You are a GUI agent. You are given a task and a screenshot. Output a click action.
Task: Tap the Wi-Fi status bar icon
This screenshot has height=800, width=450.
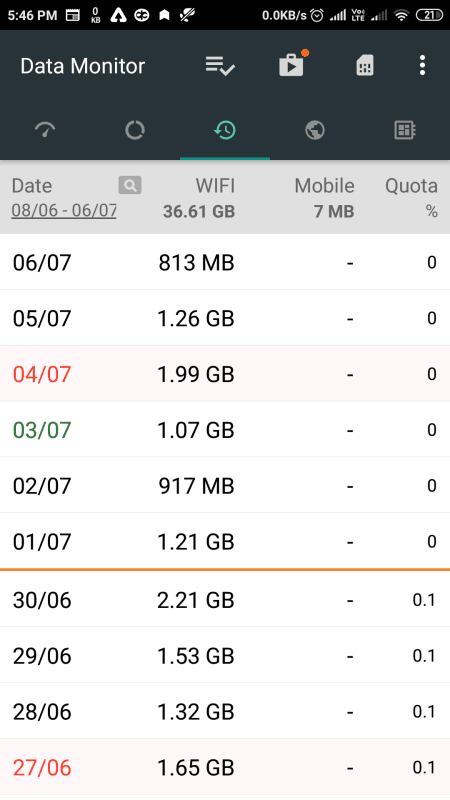click(x=402, y=16)
